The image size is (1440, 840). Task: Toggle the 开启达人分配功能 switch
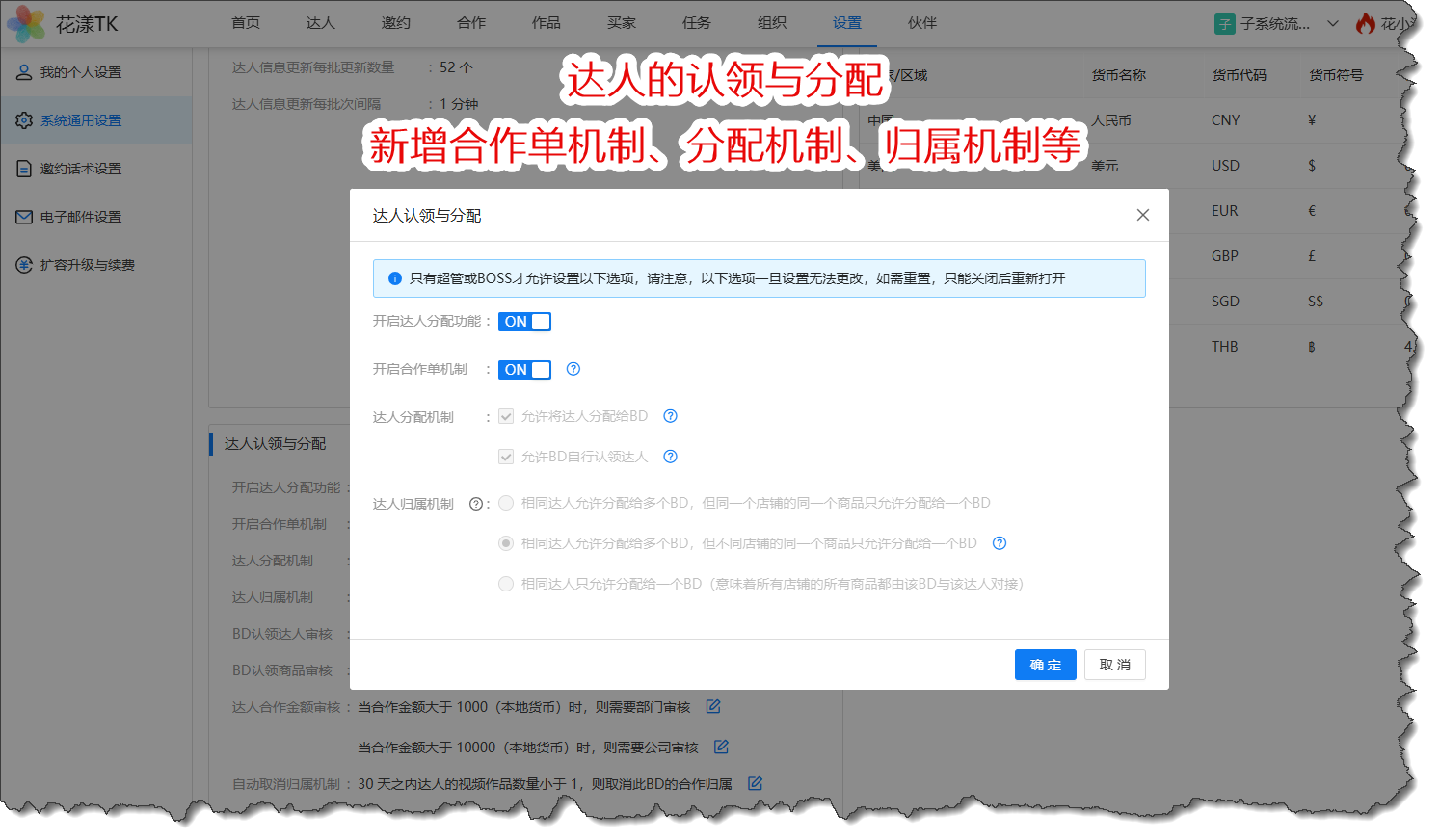click(524, 322)
